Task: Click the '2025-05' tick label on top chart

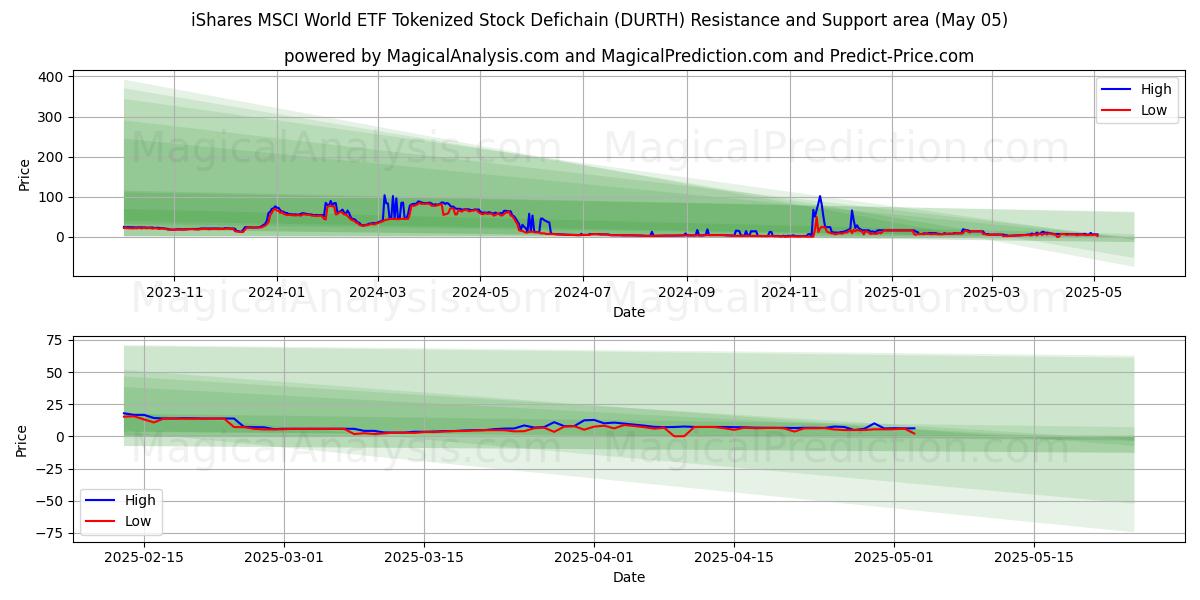Action: click(1093, 292)
